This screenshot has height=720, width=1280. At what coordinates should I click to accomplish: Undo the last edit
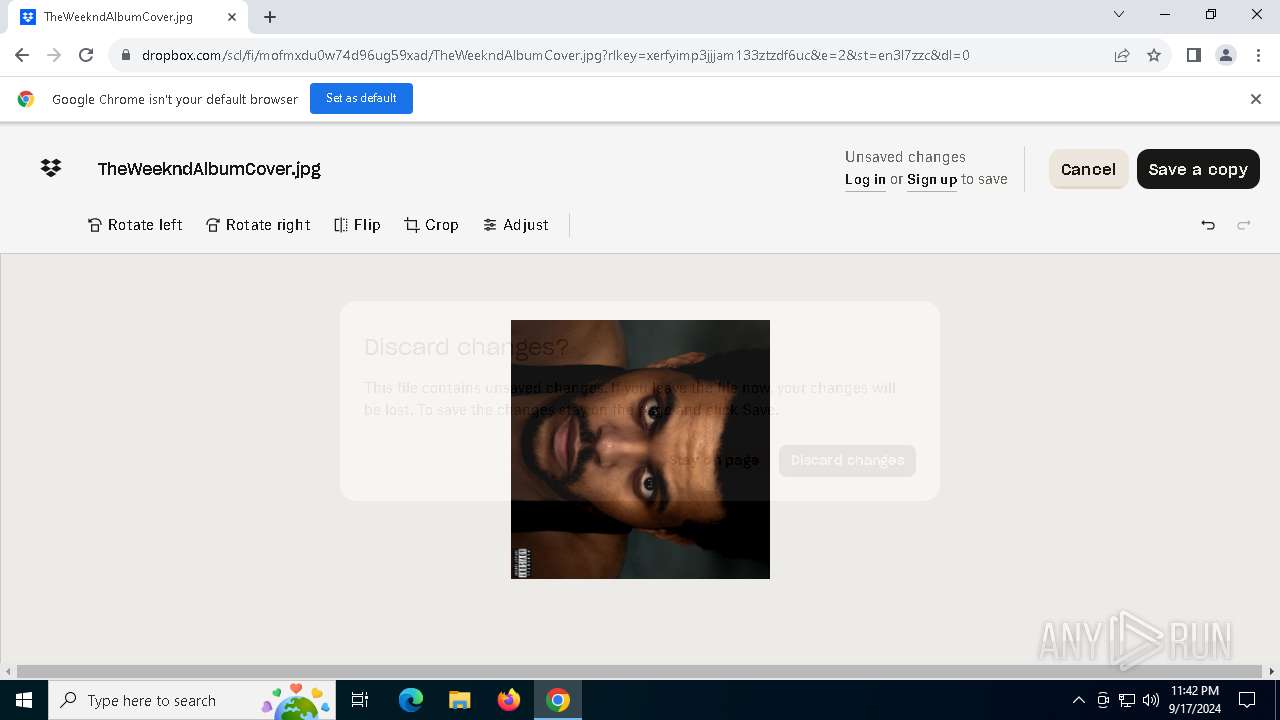click(1208, 225)
